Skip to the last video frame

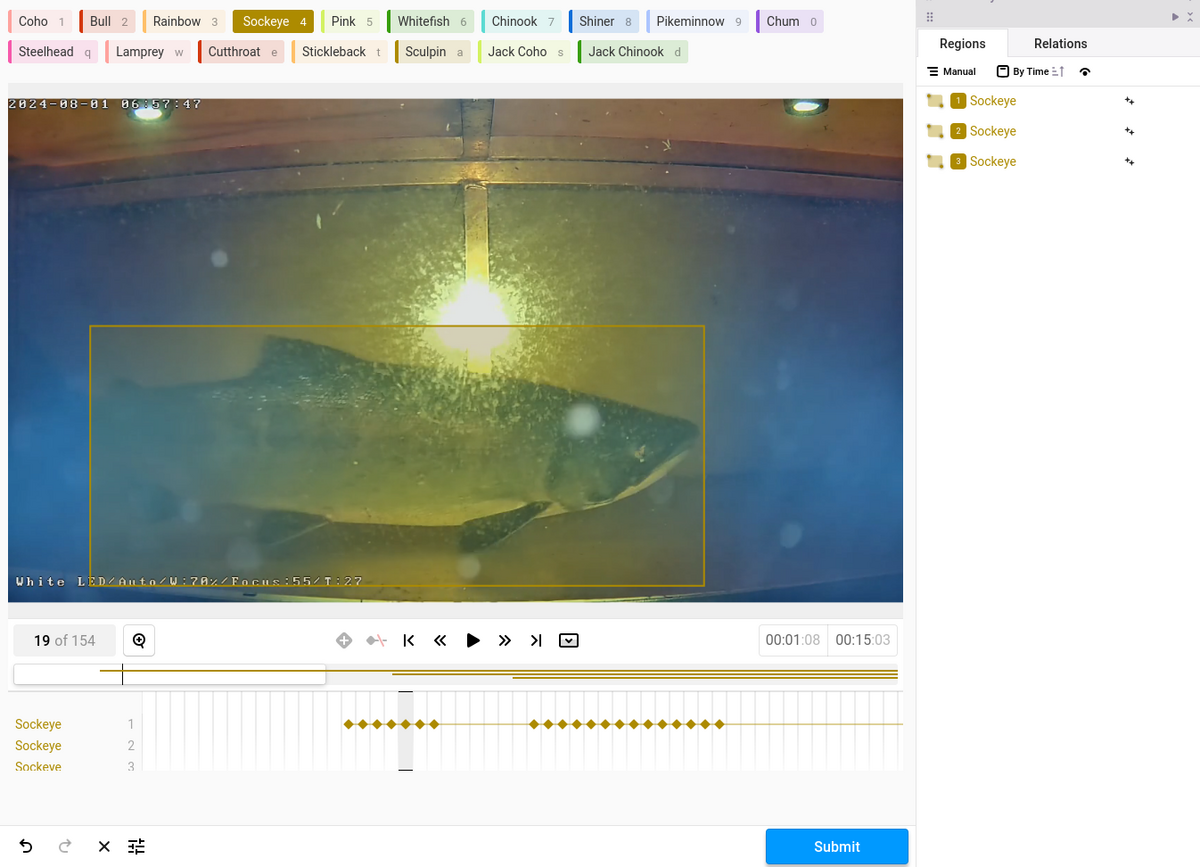pos(536,640)
